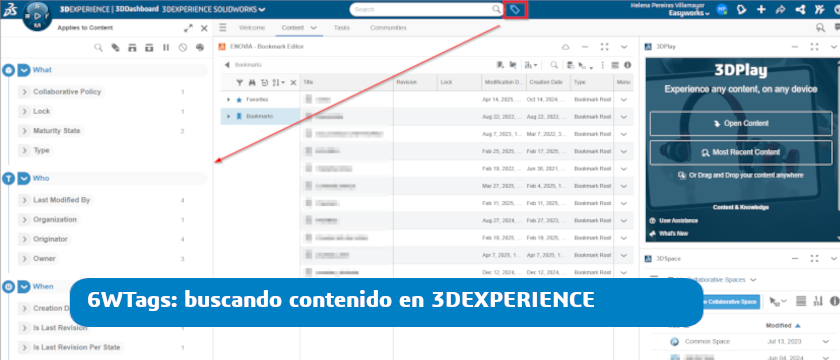Click into the top Search field
840x360 pixels.
tap(422, 10)
